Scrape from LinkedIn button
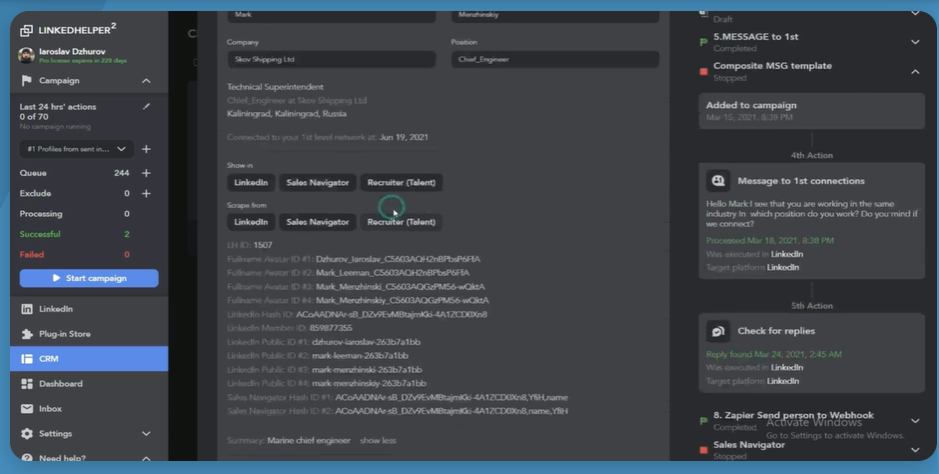This screenshot has height=474, width=939. (x=251, y=222)
